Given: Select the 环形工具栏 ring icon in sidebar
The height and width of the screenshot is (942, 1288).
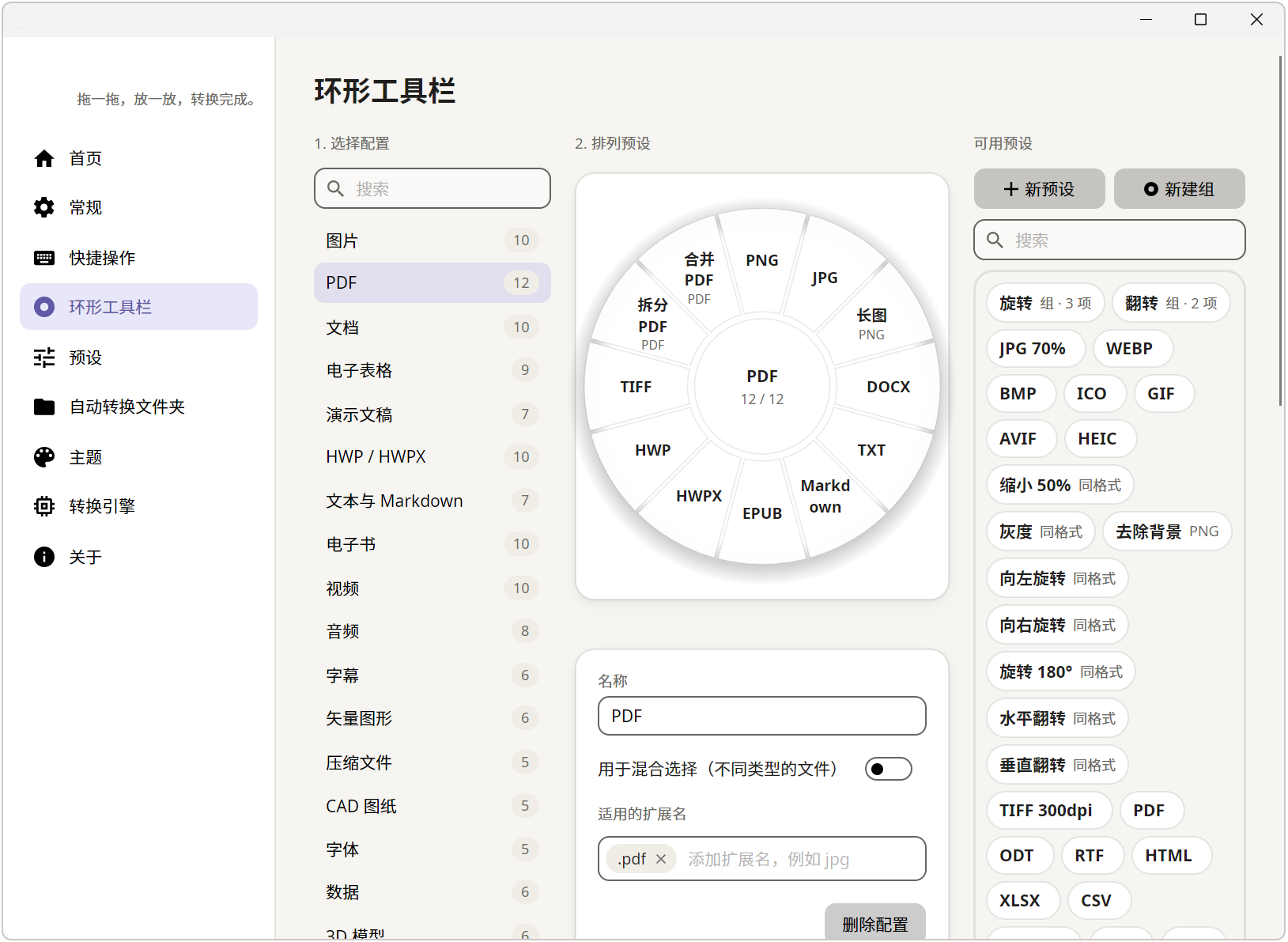Looking at the screenshot, I should (44, 307).
